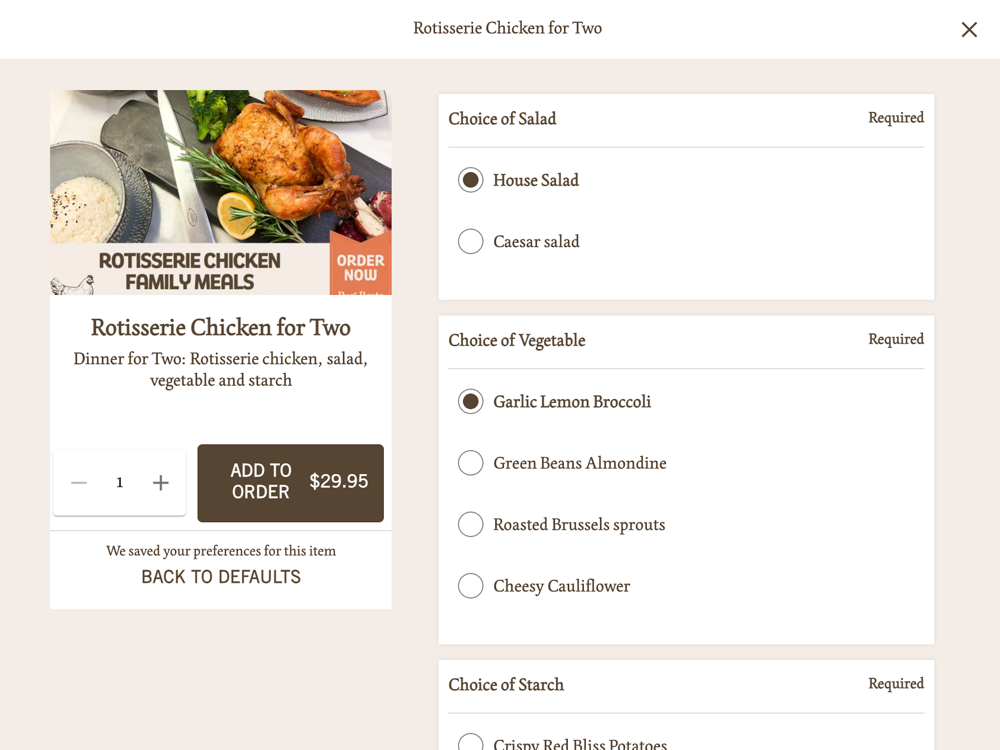The image size is (1000, 750).
Task: Click the chicken sketch icon on banner
Action: [x=73, y=285]
